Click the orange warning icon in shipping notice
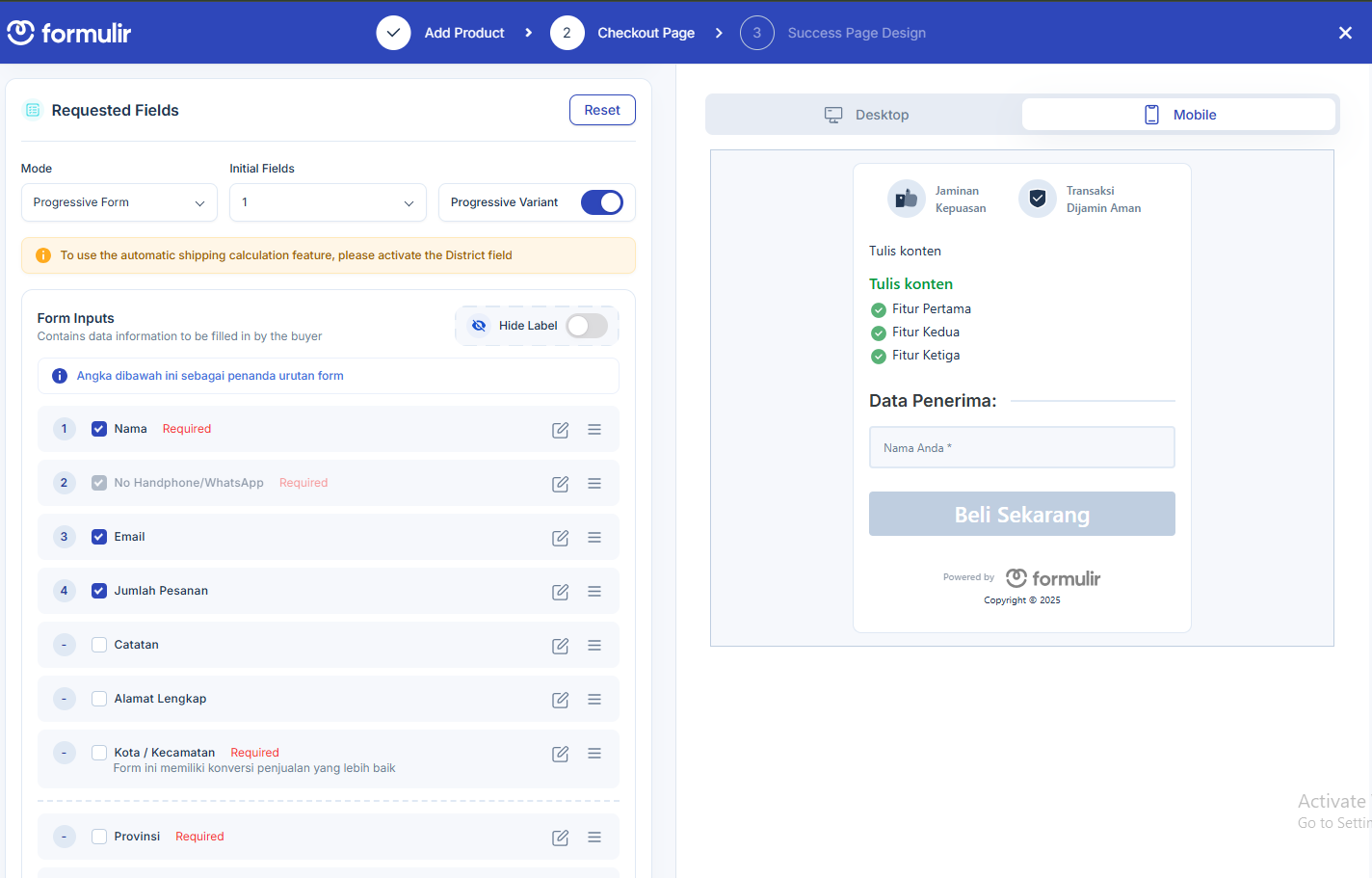This screenshot has height=878, width=1372. pos(43,255)
